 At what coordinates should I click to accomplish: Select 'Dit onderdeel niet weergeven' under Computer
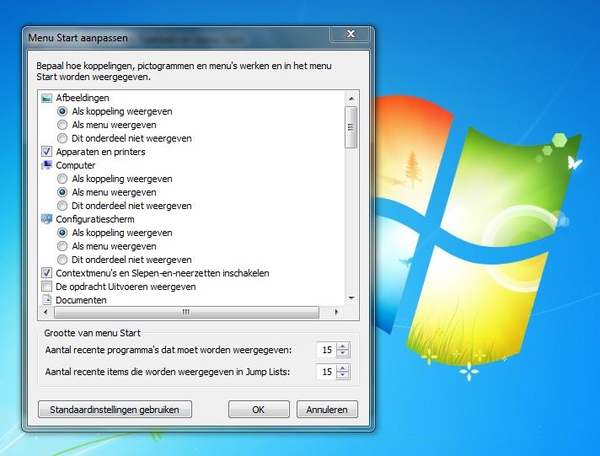coord(62,206)
